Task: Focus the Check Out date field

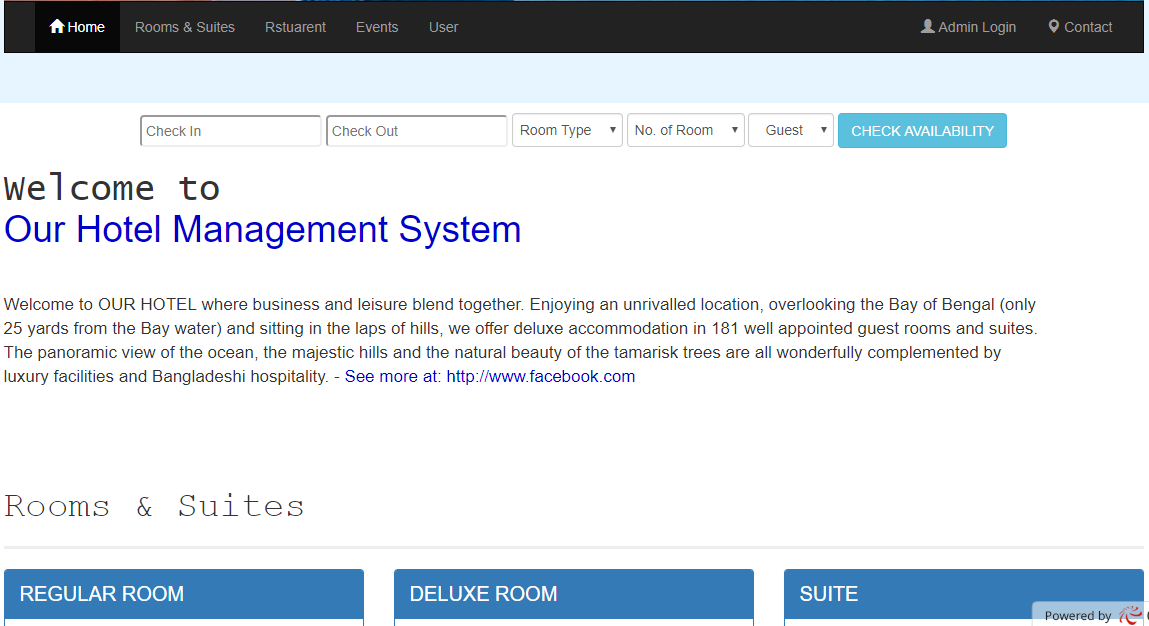Action: (x=416, y=131)
